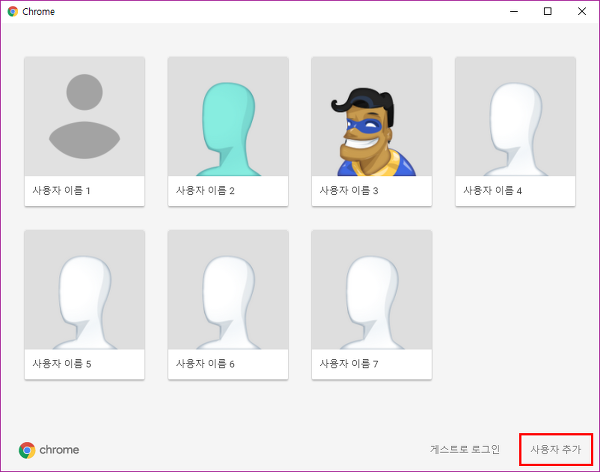Click the chrome logo at bottom left
Screen dimensions: 600x472
coord(49,450)
